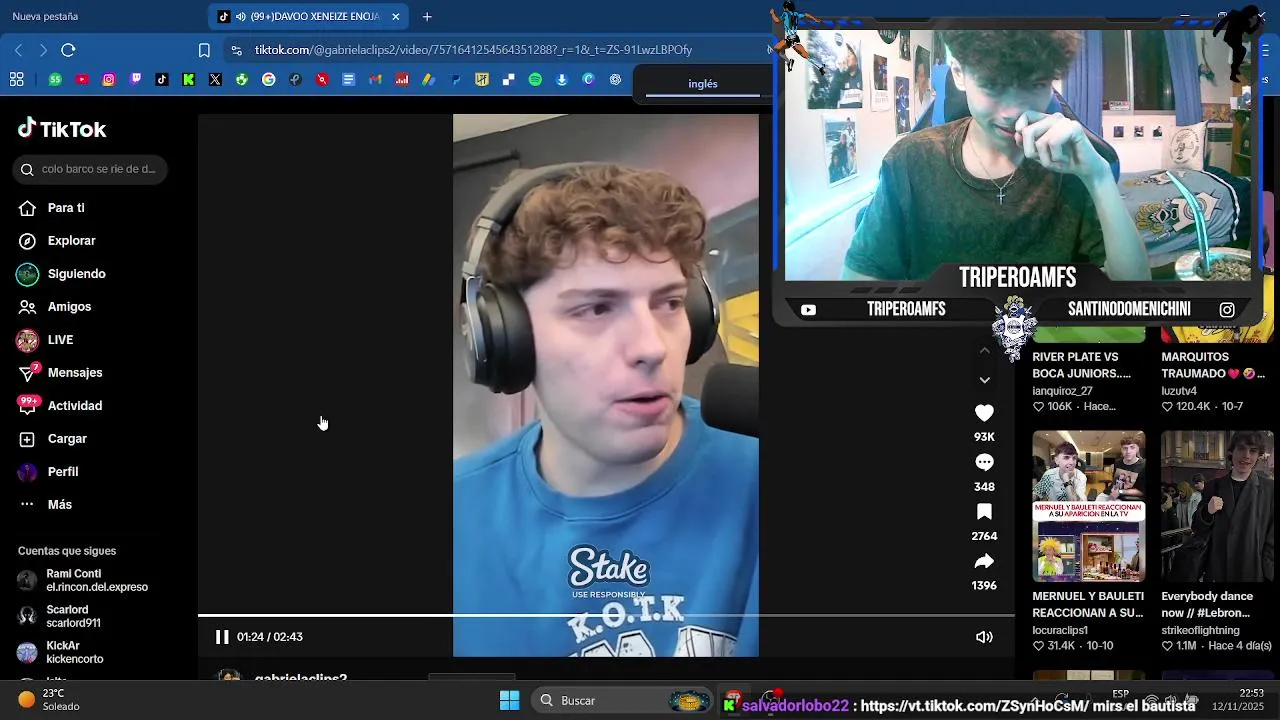Go forward in browser history

point(43,50)
